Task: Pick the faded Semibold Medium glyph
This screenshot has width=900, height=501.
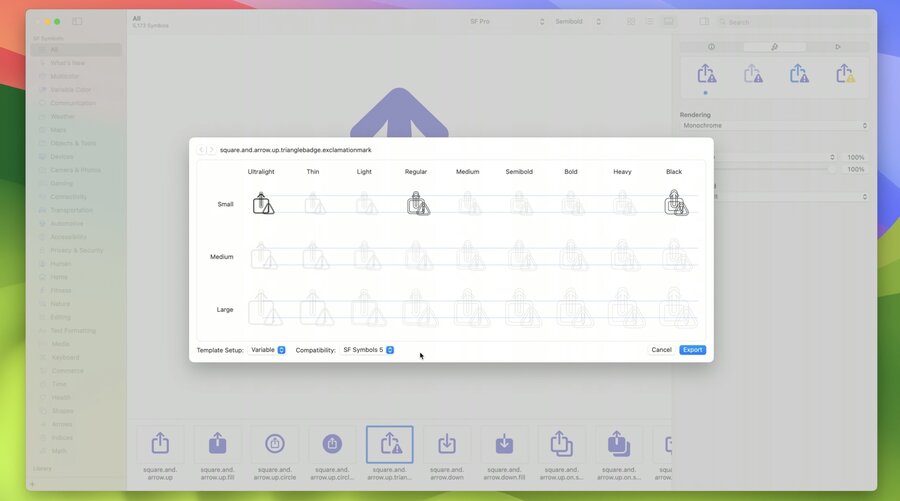Action: coord(522,256)
